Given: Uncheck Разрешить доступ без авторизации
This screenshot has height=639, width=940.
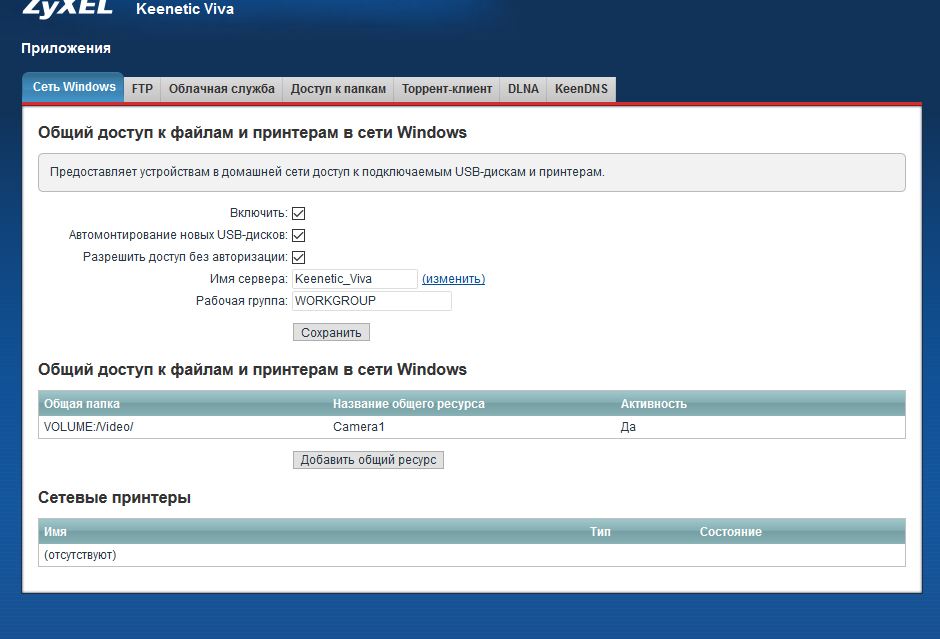Looking at the screenshot, I should (299, 258).
